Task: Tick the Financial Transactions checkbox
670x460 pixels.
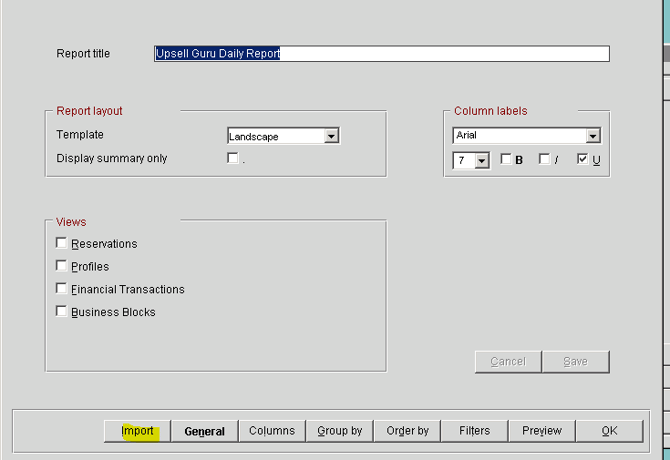Action: point(62,288)
